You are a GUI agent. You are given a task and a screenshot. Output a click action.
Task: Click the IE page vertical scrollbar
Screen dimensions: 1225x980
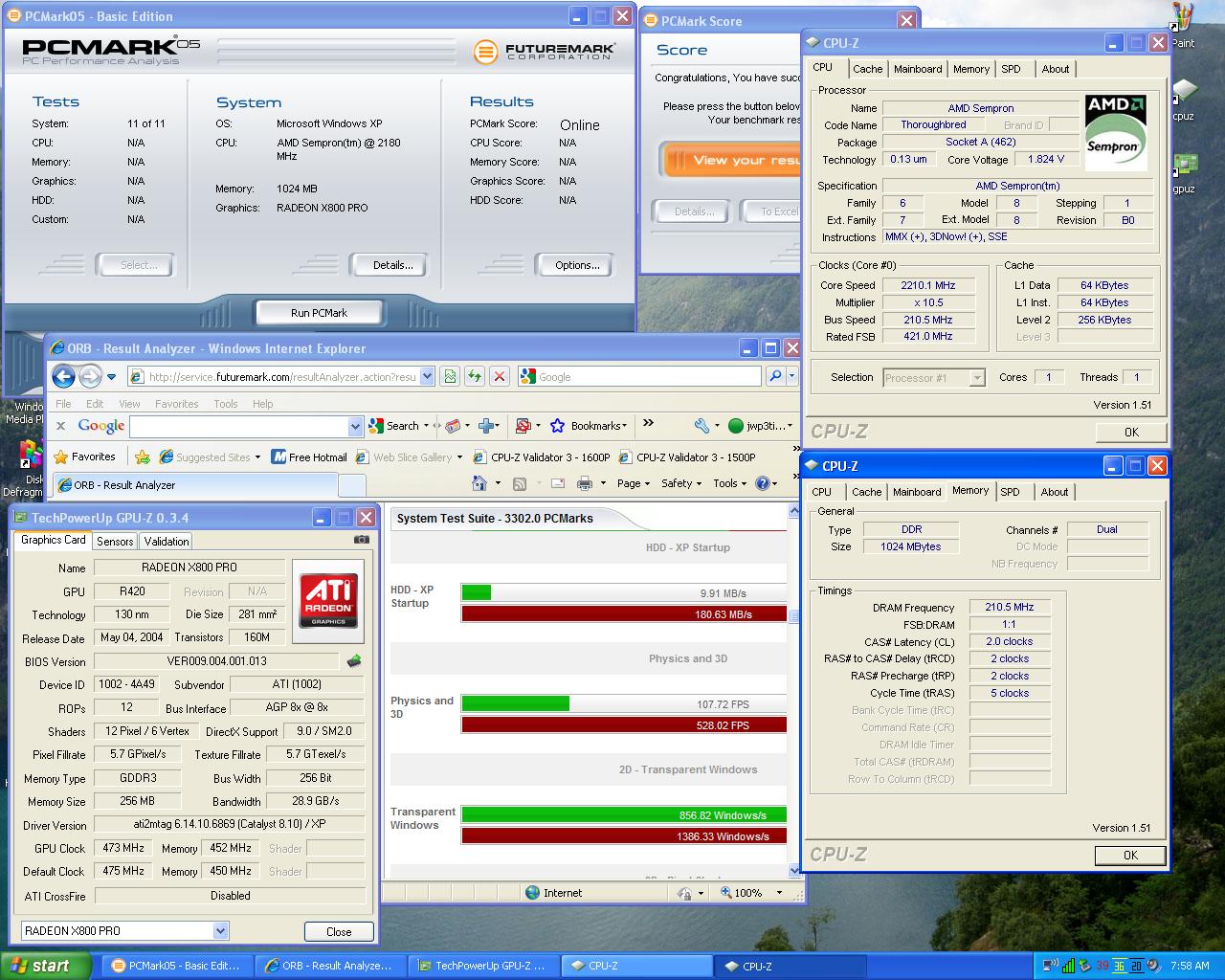point(793,689)
